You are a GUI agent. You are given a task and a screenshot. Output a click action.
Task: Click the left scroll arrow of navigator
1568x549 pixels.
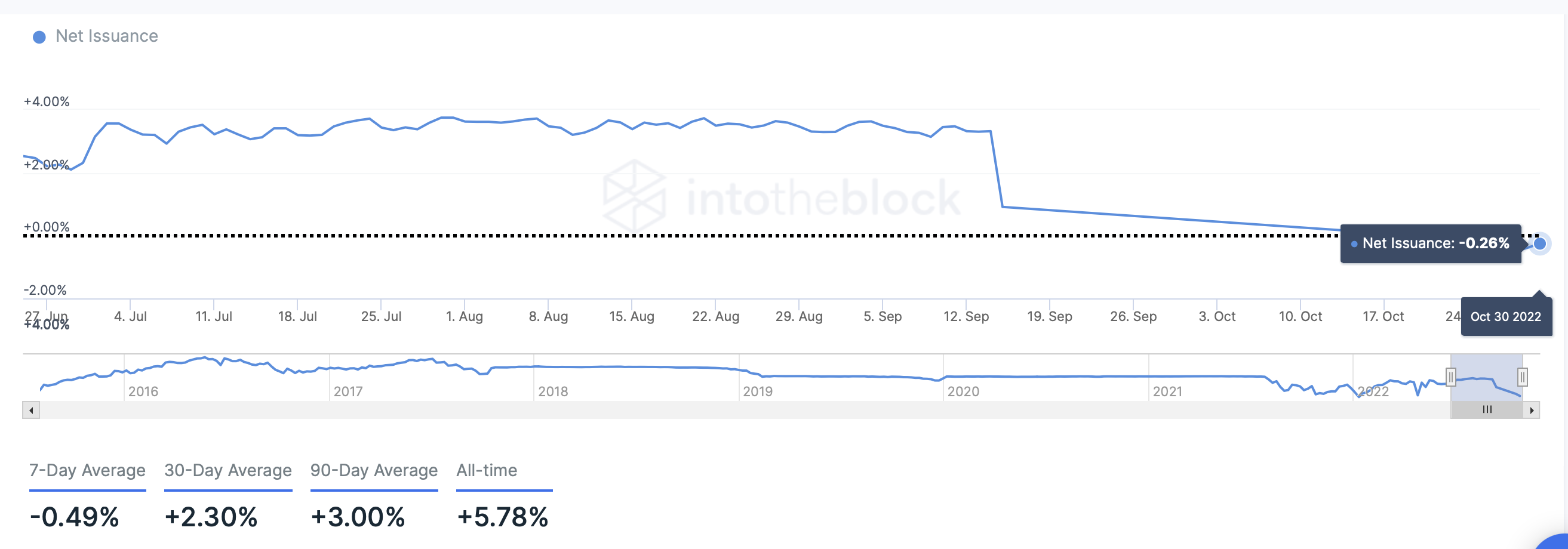click(31, 410)
